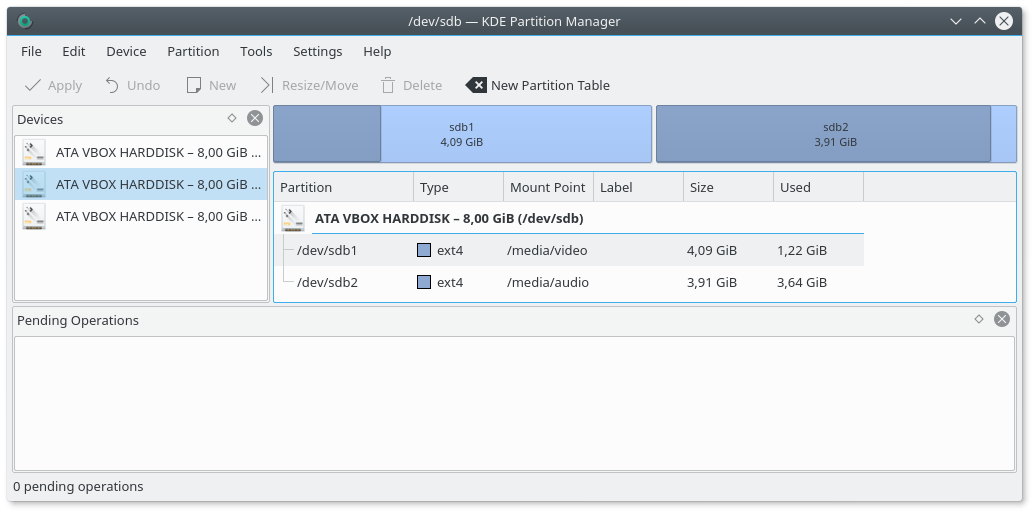This screenshot has height=514, width=1035.
Task: Float the Devices panel using diamond icon
Action: [x=232, y=118]
